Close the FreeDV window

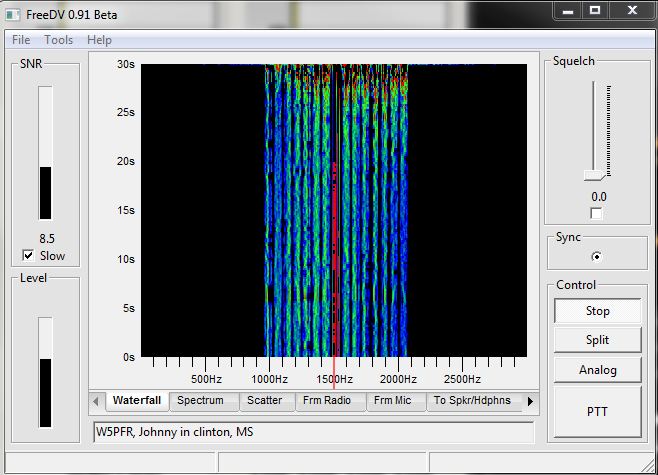point(630,9)
